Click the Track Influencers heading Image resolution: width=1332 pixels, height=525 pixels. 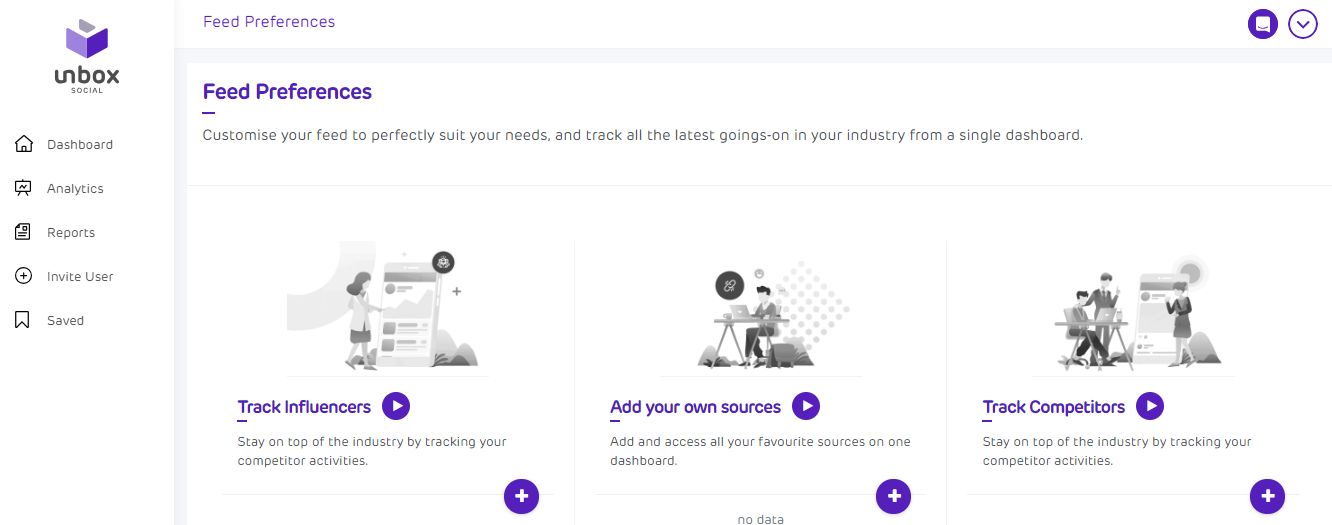pyautogui.click(x=304, y=407)
